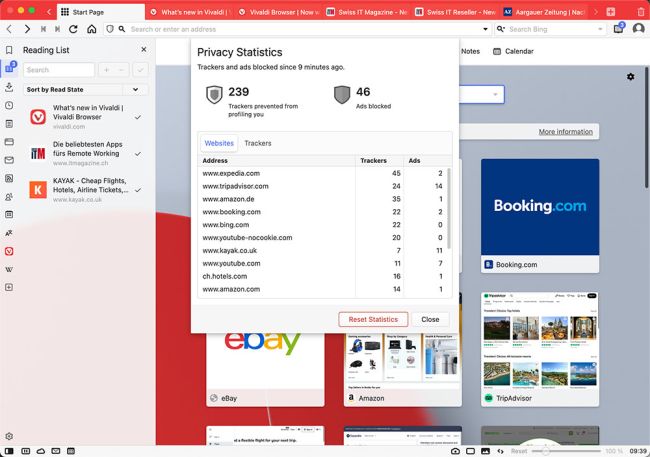Select the www.tripadvisor.com row
Viewport: 650px width, 457px height.
coord(323,186)
